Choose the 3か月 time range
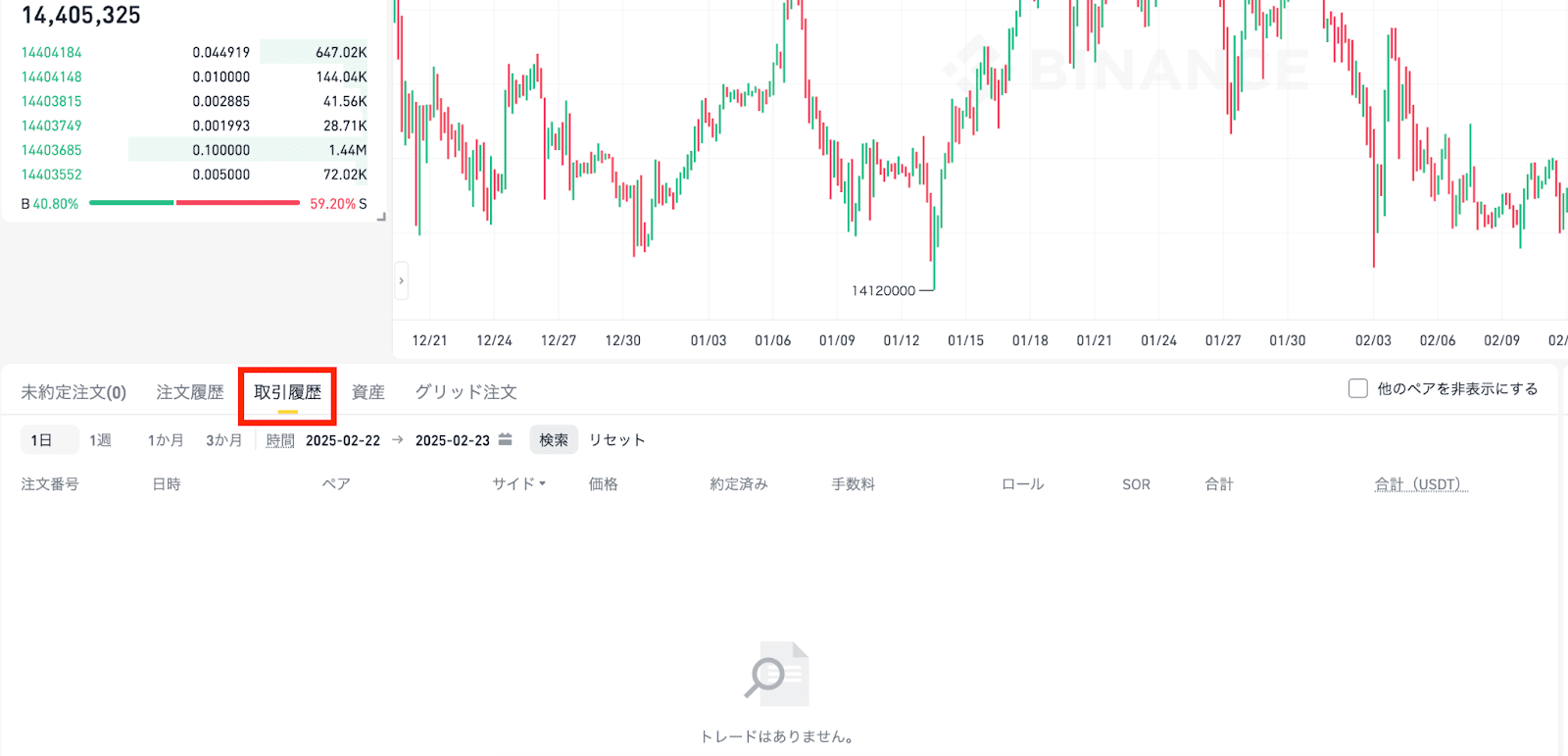The height and width of the screenshot is (756, 1568). point(223,440)
